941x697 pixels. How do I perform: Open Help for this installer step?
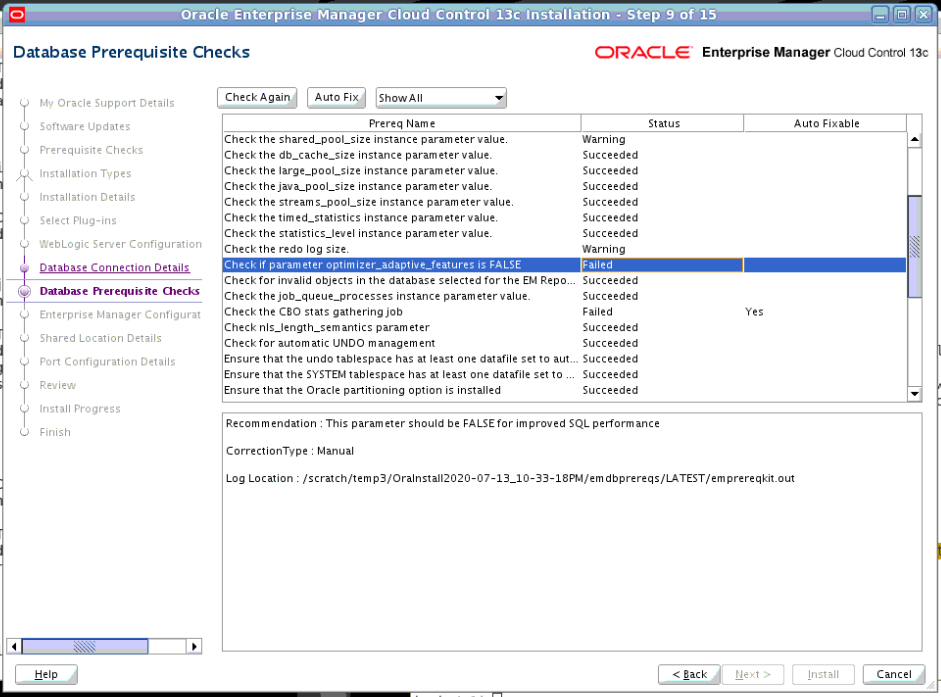45,674
